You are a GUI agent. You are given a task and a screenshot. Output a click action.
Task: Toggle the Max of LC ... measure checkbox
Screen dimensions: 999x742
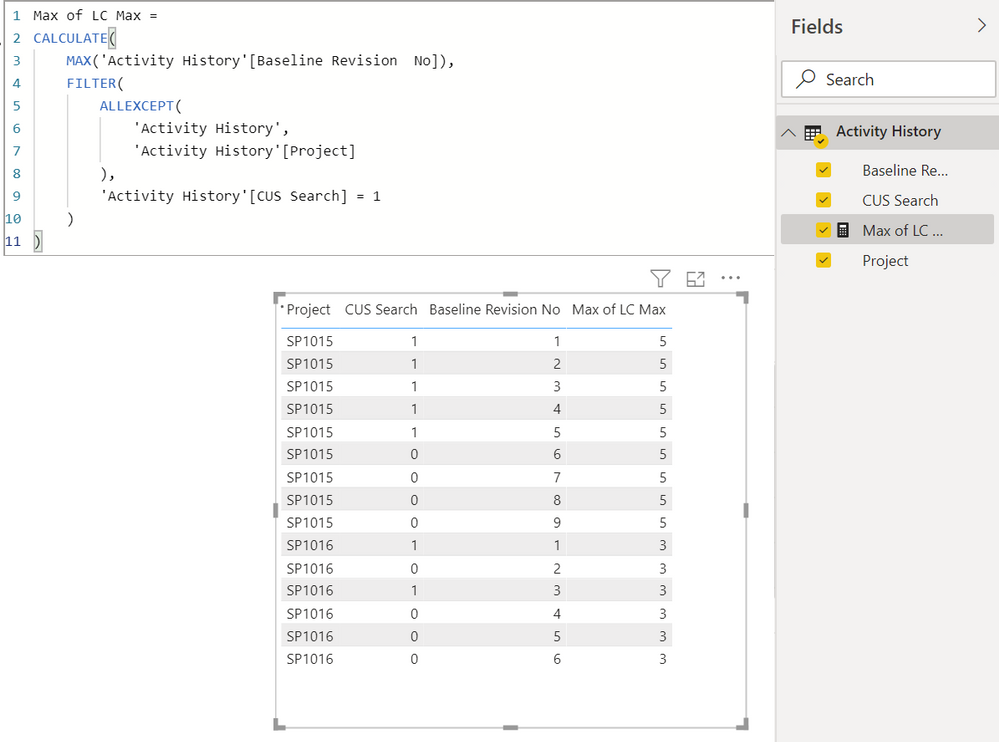coord(823,230)
